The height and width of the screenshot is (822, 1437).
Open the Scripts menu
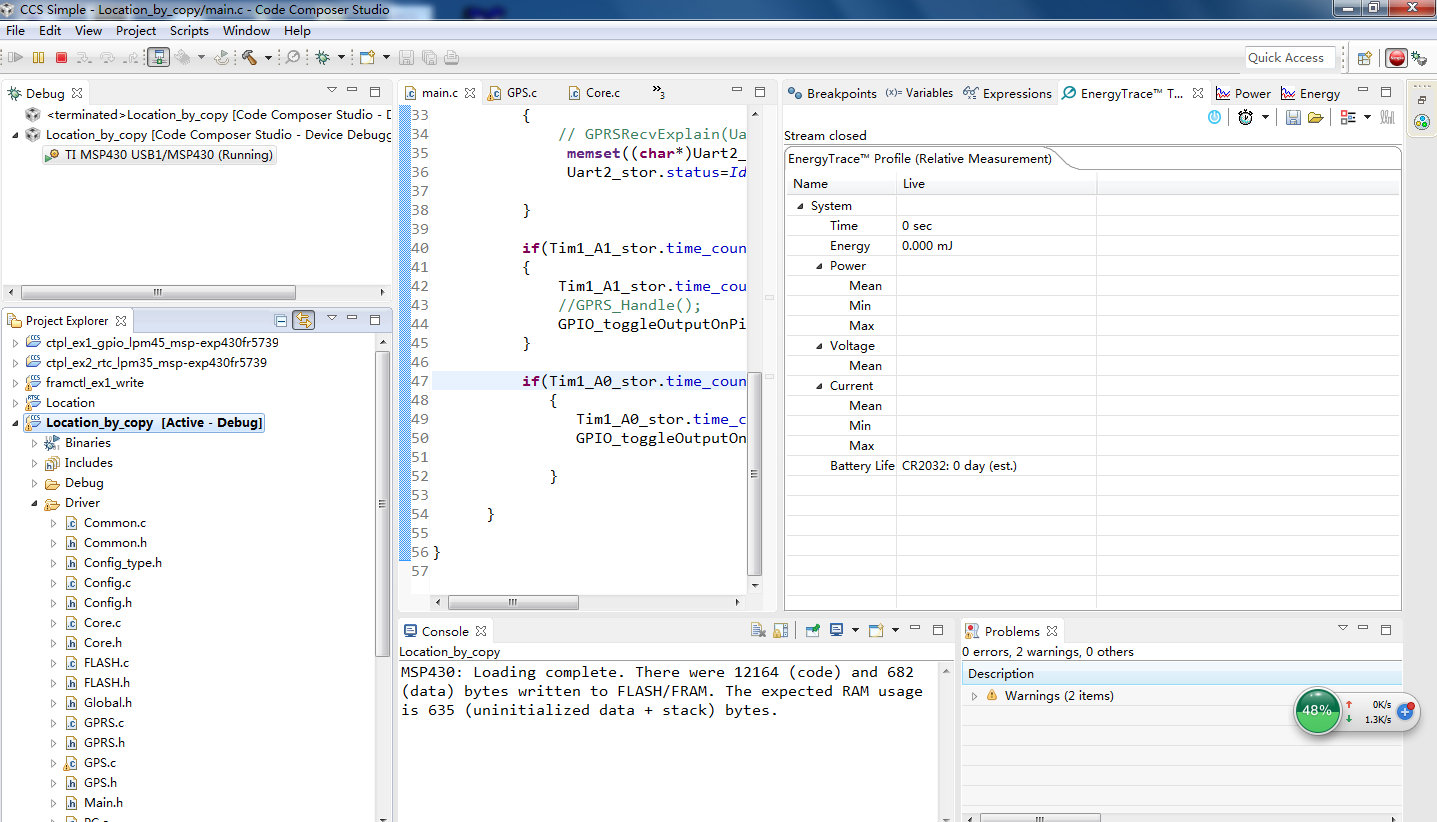click(189, 31)
